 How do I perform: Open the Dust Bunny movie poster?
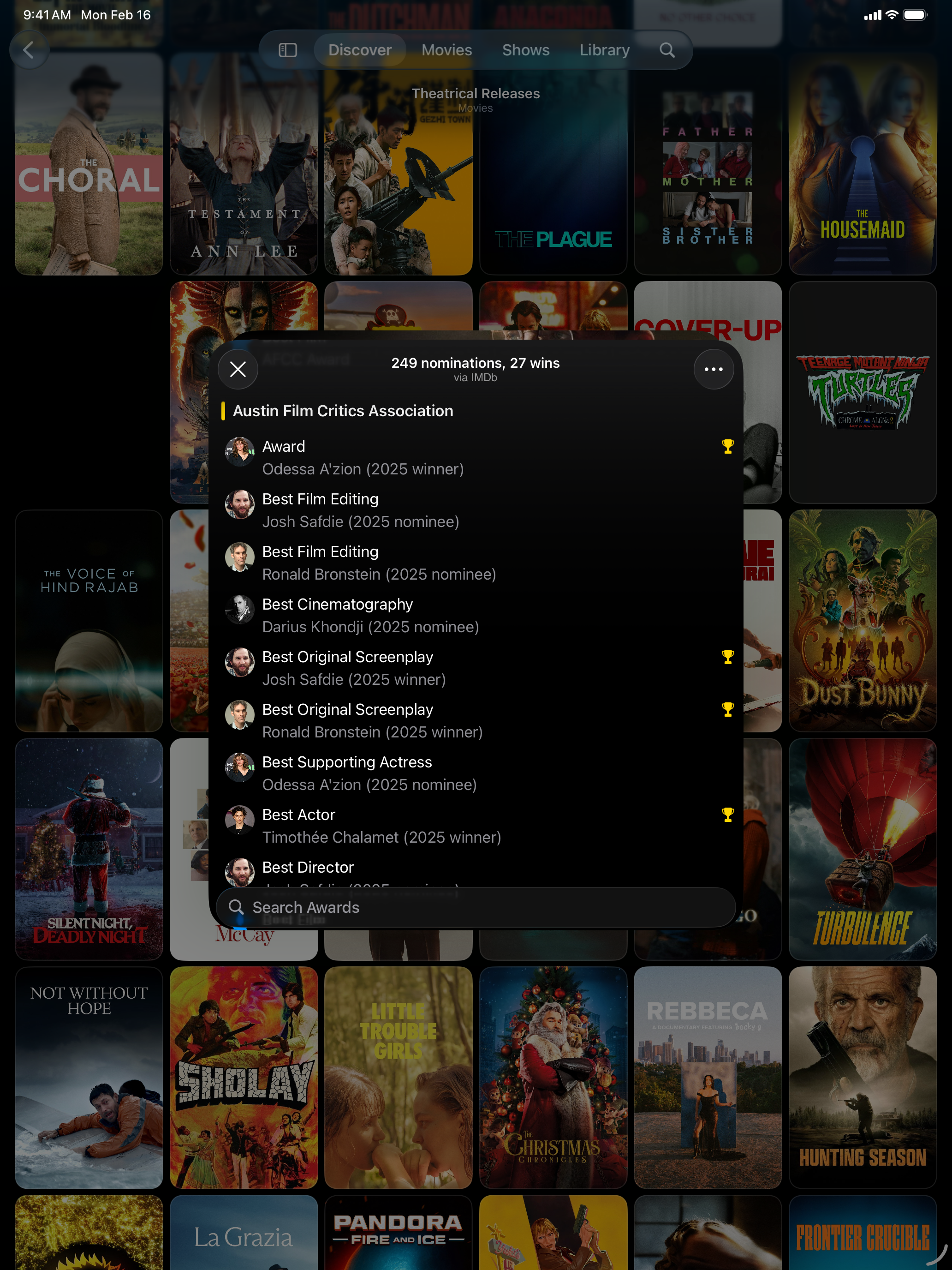[863, 621]
